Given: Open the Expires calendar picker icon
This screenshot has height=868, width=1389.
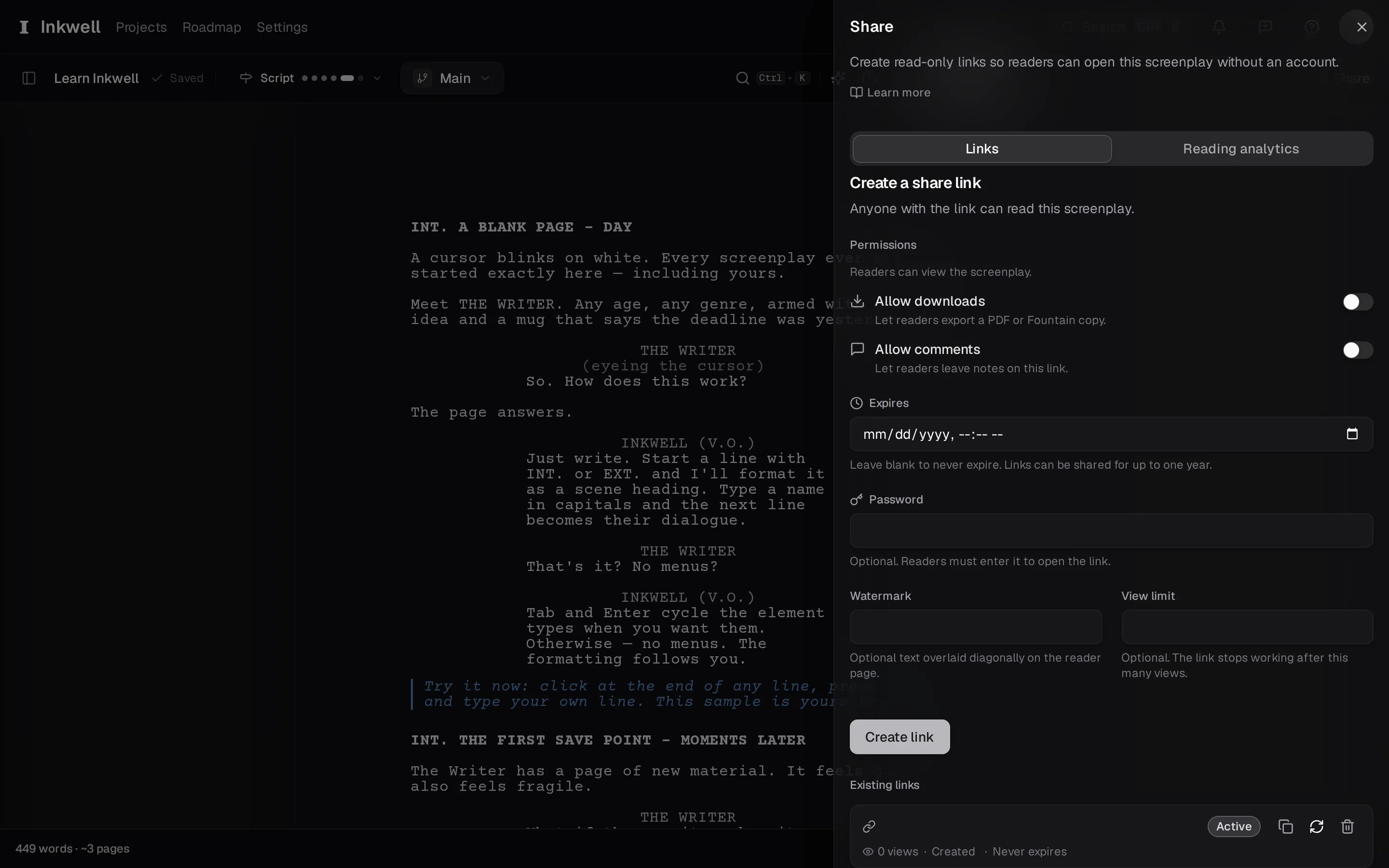Looking at the screenshot, I should click(1352, 434).
